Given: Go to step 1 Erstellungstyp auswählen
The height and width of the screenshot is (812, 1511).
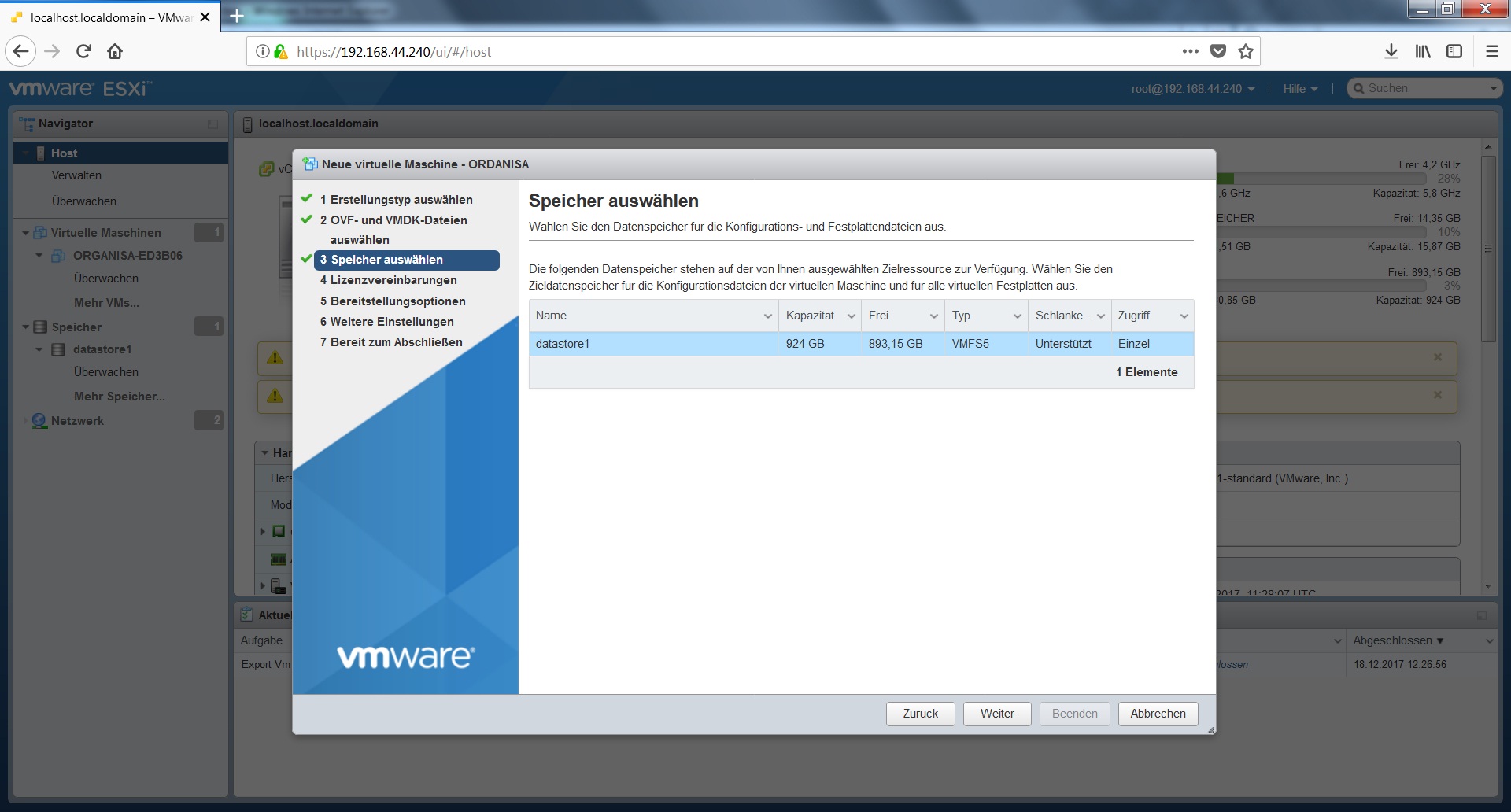Looking at the screenshot, I should pyautogui.click(x=401, y=200).
